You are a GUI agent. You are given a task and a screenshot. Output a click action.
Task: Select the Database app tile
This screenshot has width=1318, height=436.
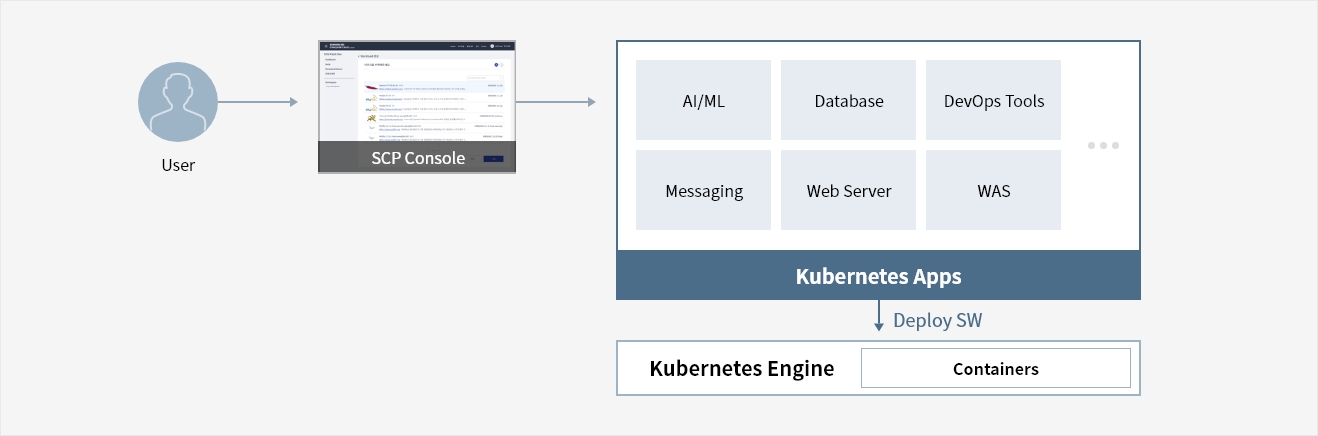click(848, 100)
